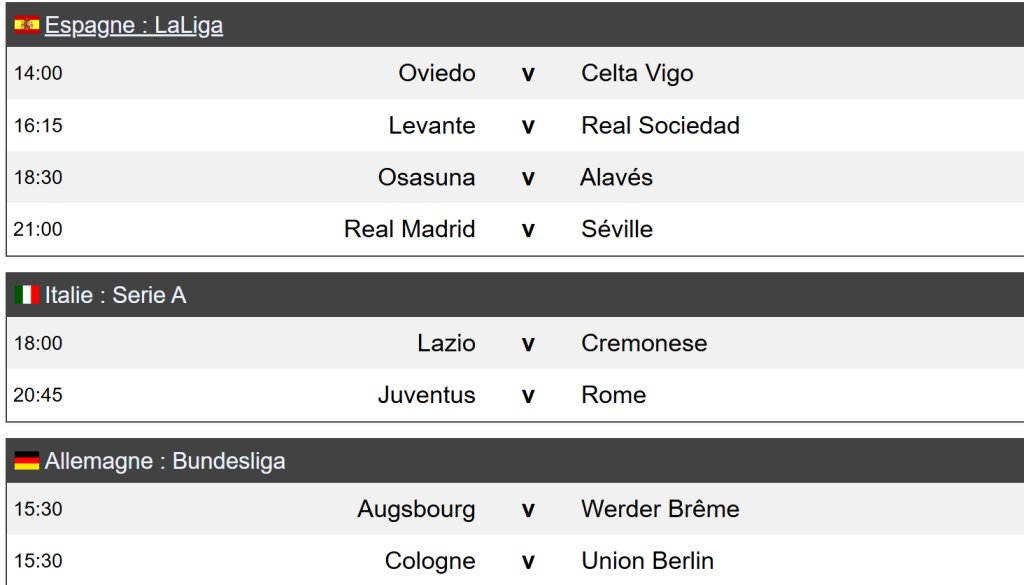Click the 'v' between Augsbourg and Werder Brême
The image size is (1024, 585).
[x=528, y=510]
